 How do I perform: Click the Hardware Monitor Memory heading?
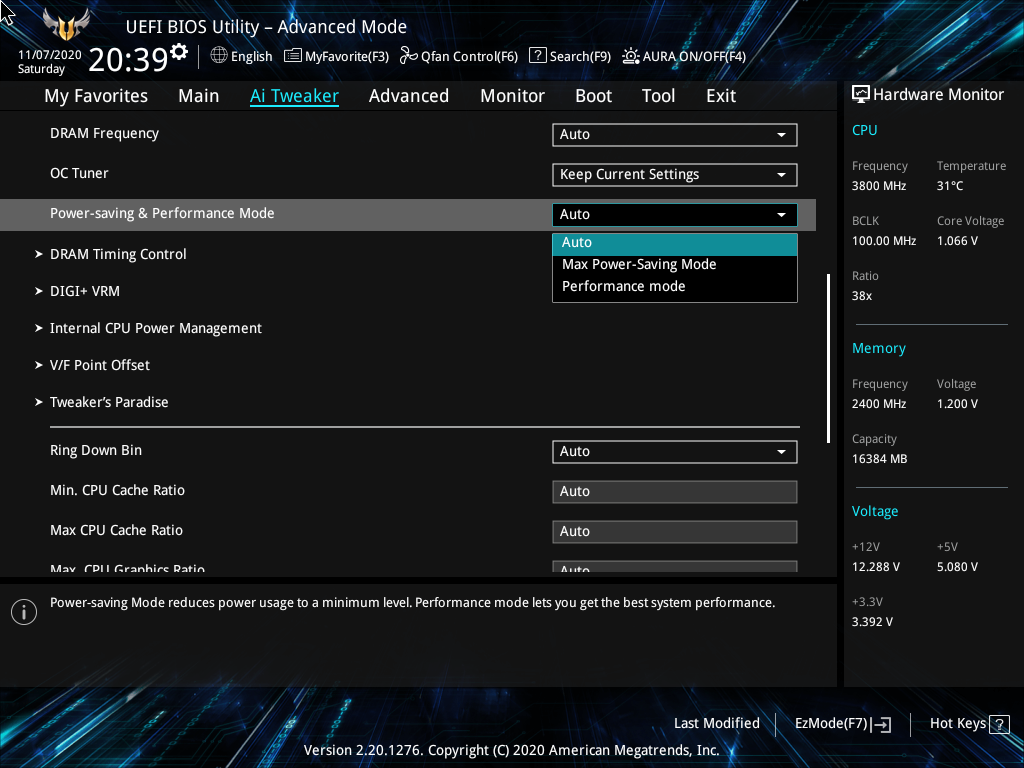[x=878, y=349]
